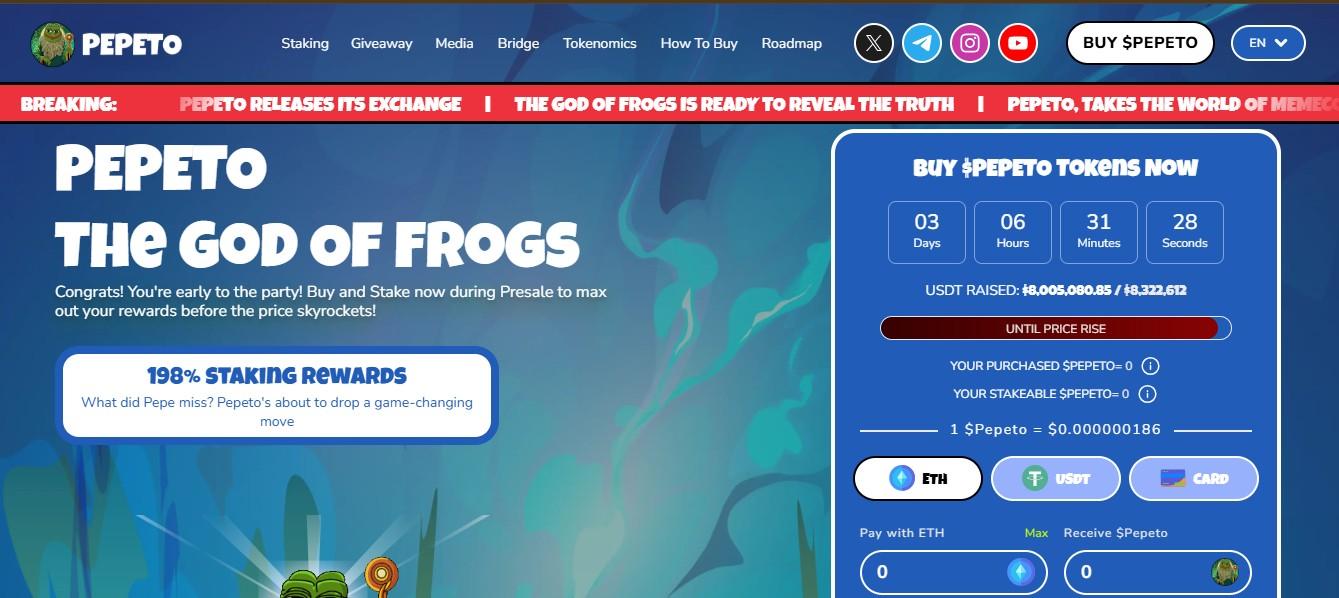Image resolution: width=1339 pixels, height=598 pixels.
Task: Select USDT payment option
Action: [x=1056, y=478]
